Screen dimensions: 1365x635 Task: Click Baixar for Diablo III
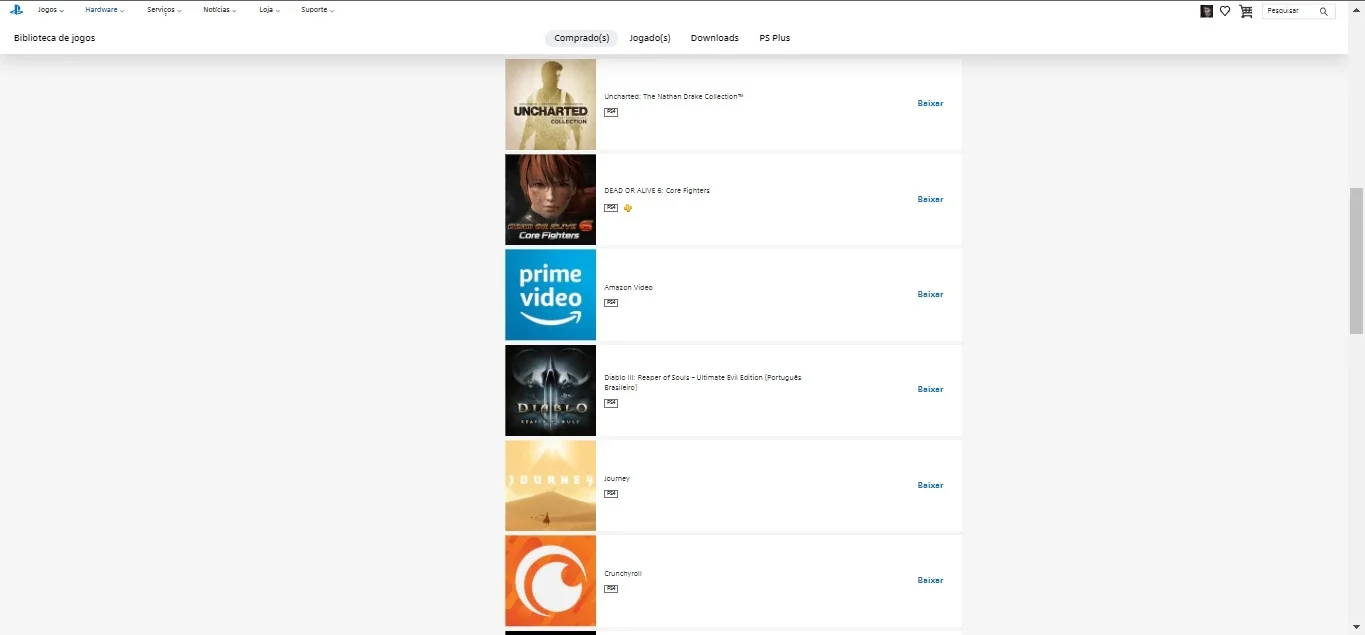(930, 390)
